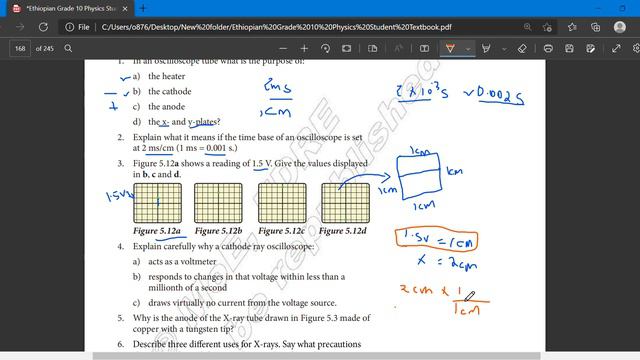Open the page view options
The width and height of the screenshot is (640, 360).
coord(372,49)
